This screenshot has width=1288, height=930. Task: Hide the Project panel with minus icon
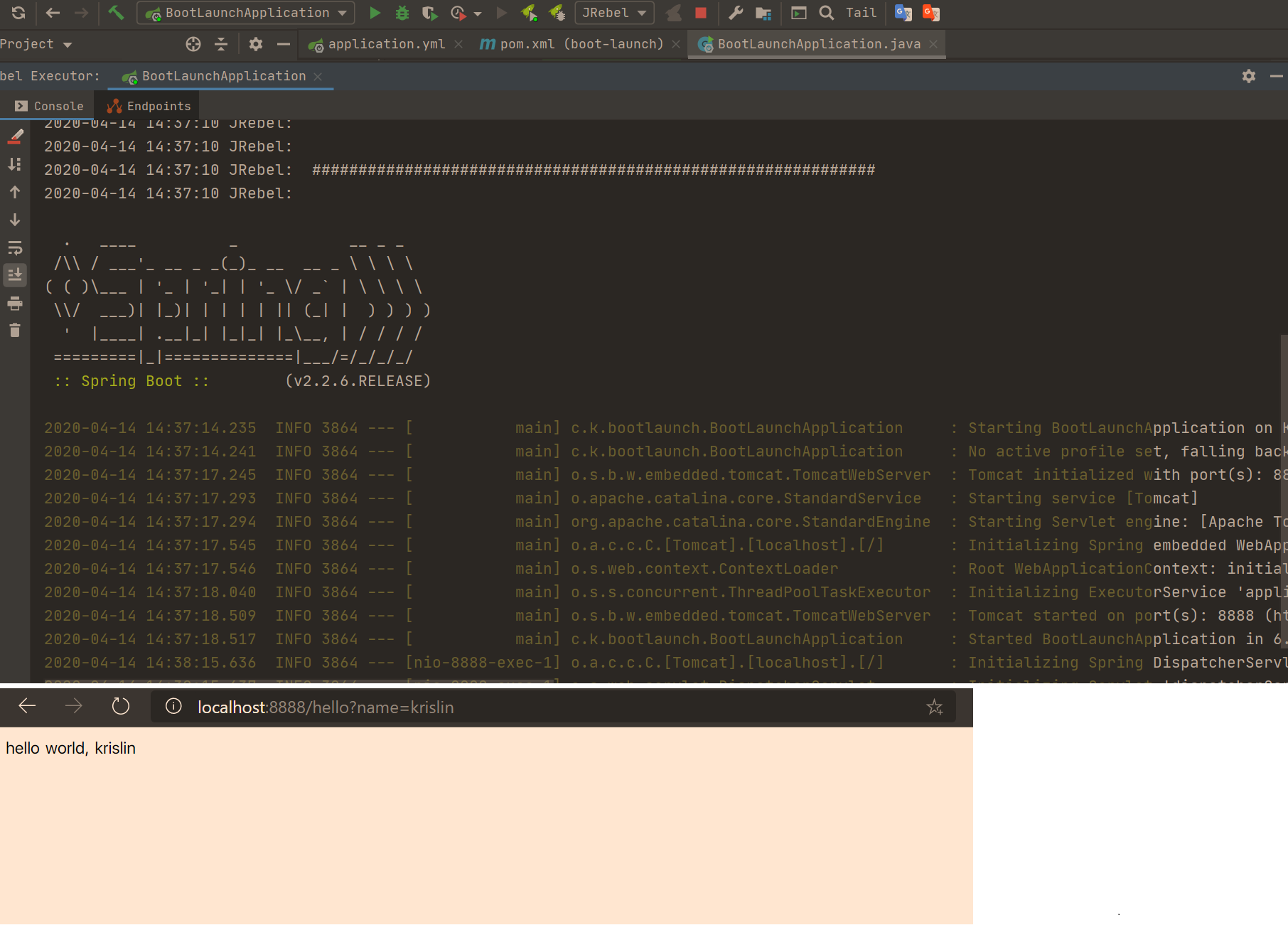[x=284, y=44]
